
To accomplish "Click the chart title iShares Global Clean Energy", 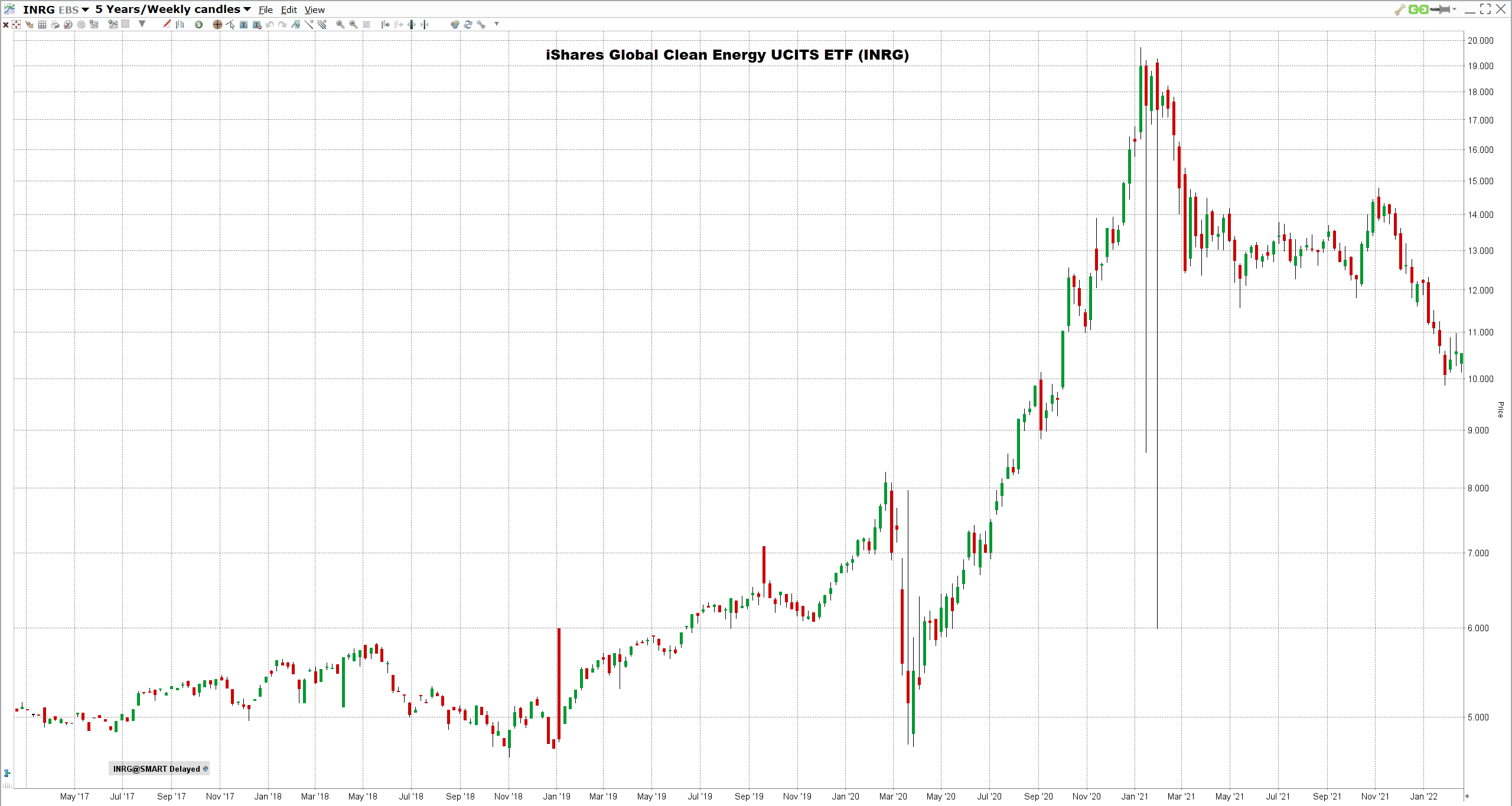I will click(x=727, y=55).
